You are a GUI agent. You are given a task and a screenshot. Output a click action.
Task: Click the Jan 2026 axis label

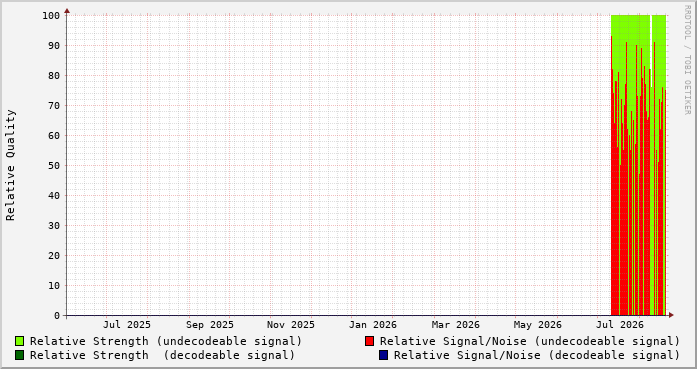[x=373, y=325]
